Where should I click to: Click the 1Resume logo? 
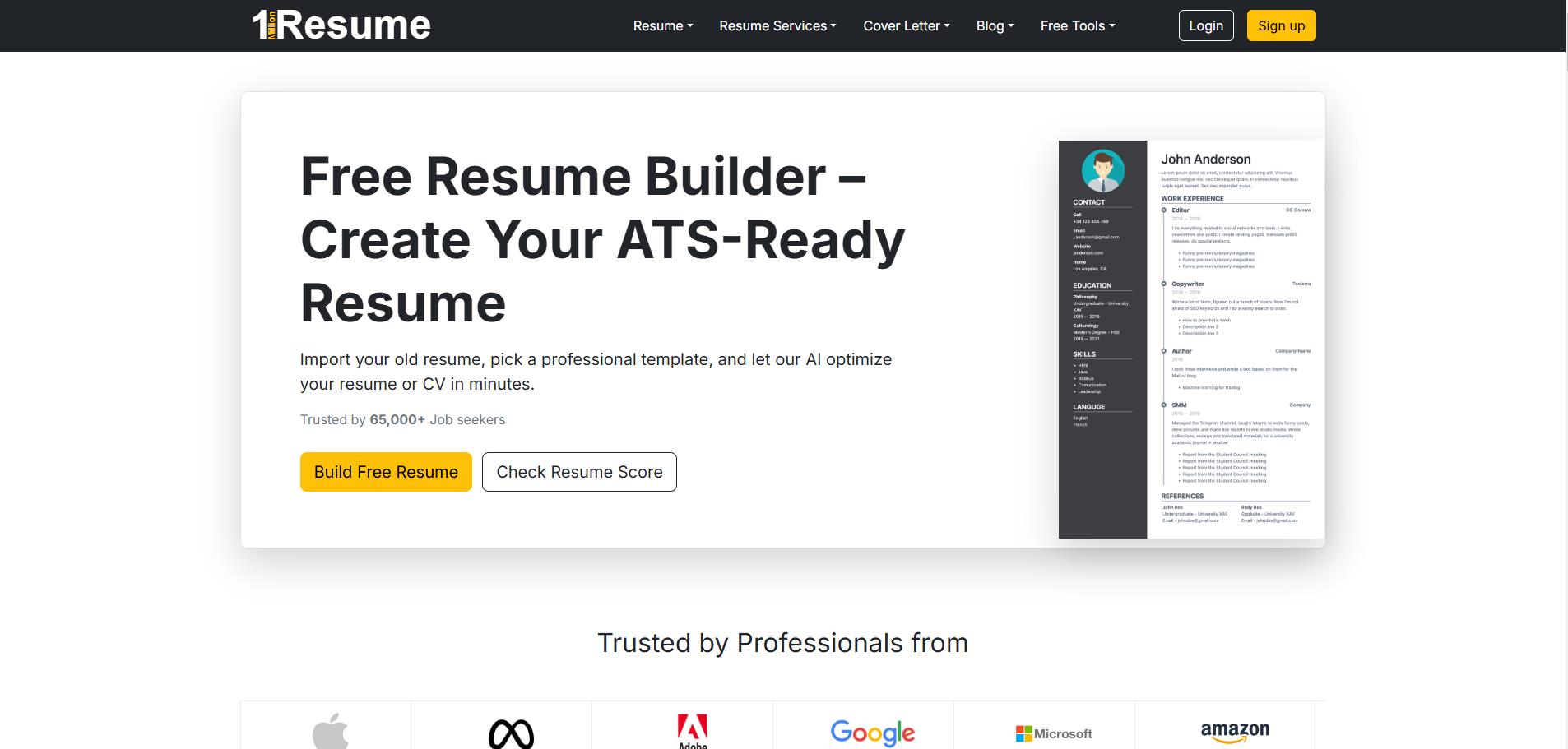340,25
